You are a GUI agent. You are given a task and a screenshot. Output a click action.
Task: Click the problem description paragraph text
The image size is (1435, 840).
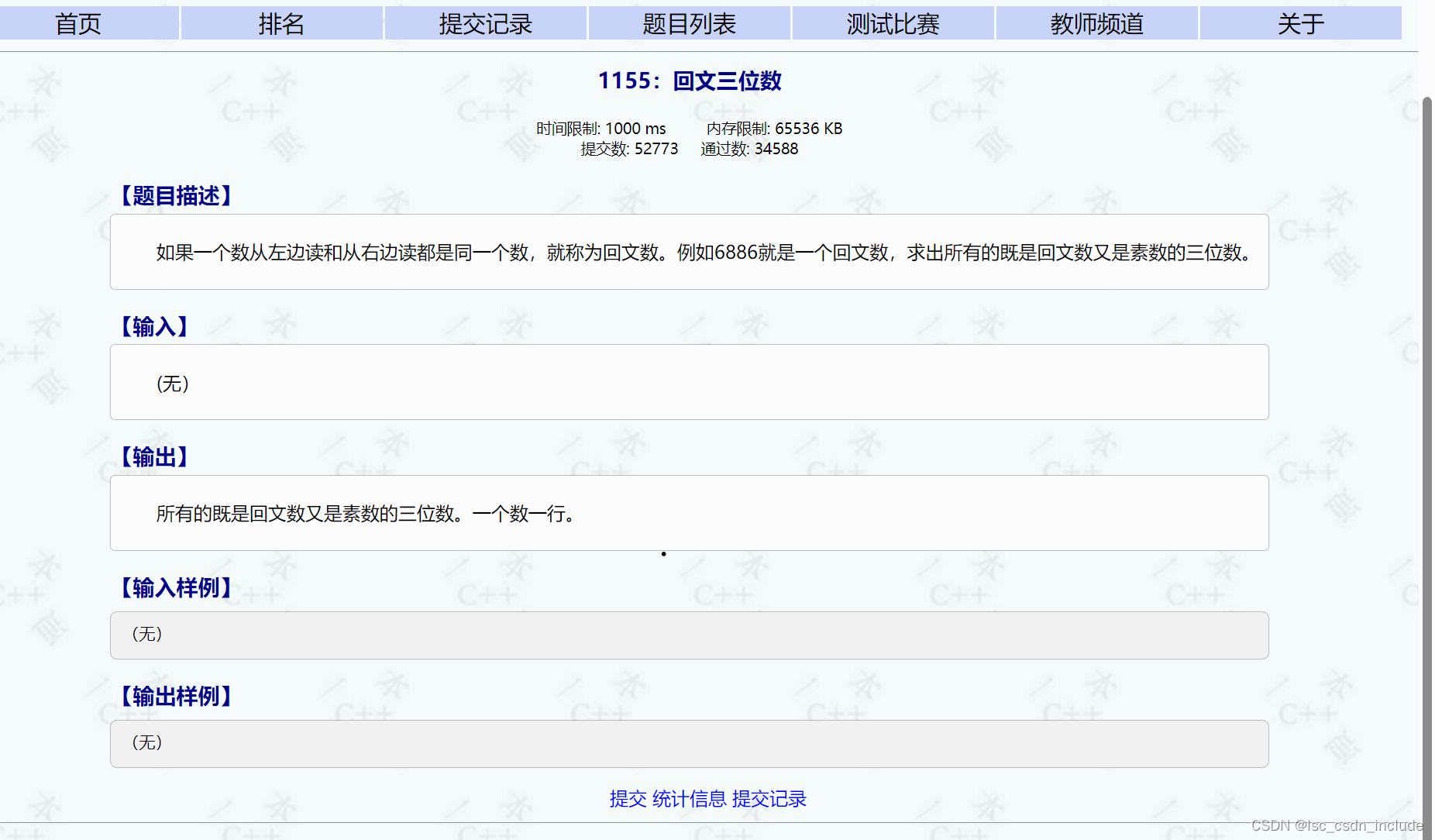pos(705,253)
